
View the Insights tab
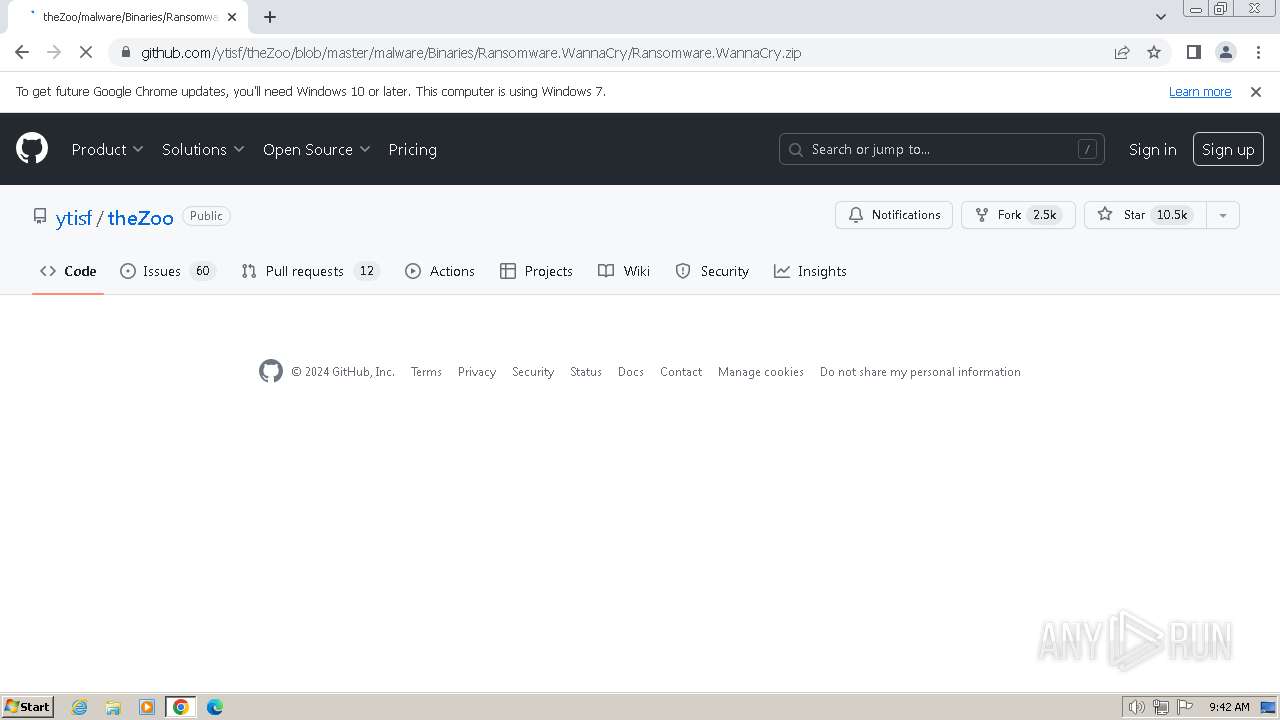(x=810, y=271)
